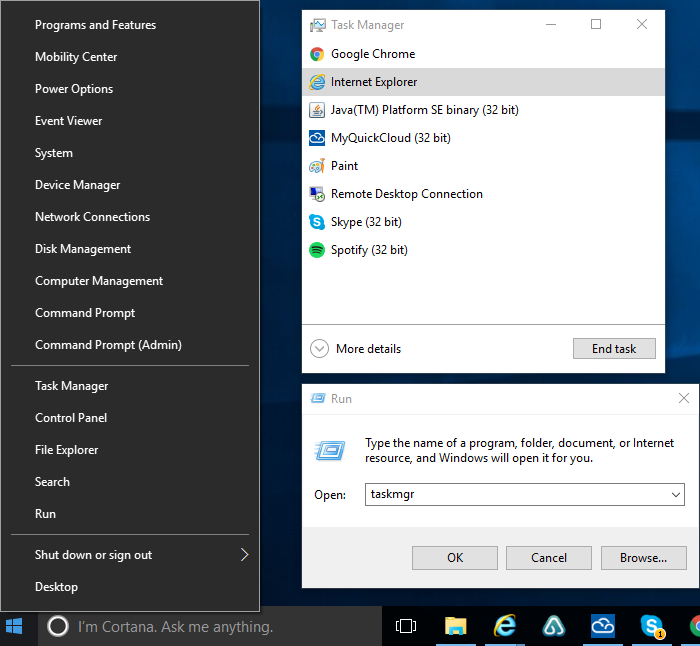Click the Task Manager title bar icon
The width and height of the screenshot is (700, 646).
coord(317,25)
